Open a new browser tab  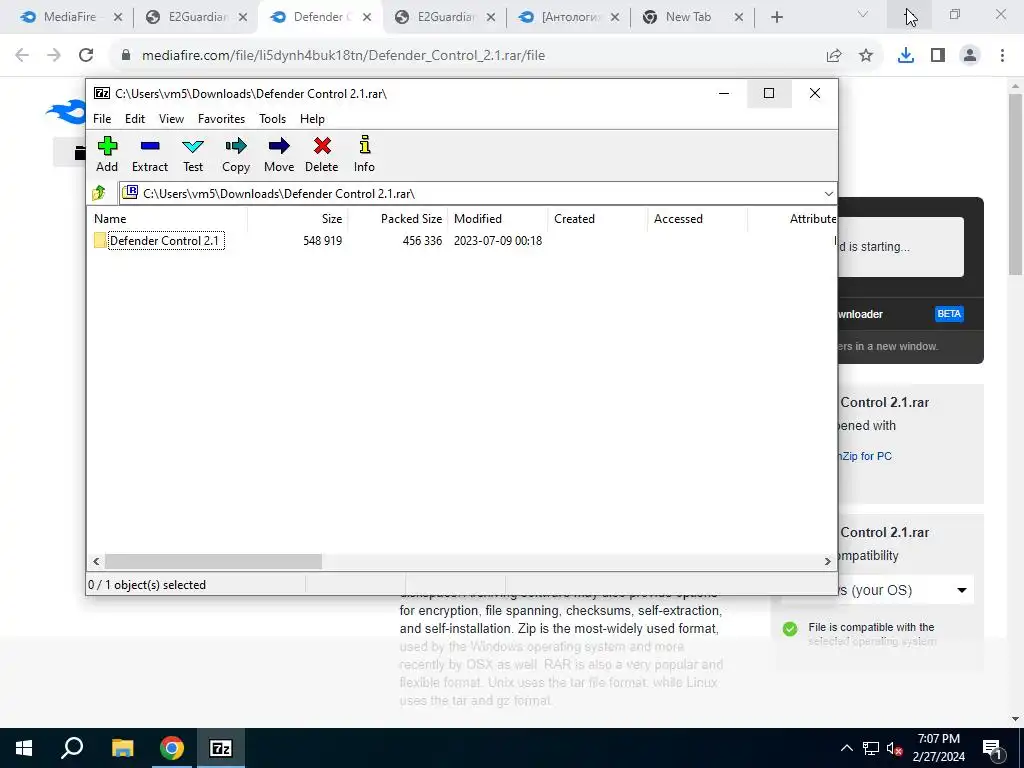point(776,18)
